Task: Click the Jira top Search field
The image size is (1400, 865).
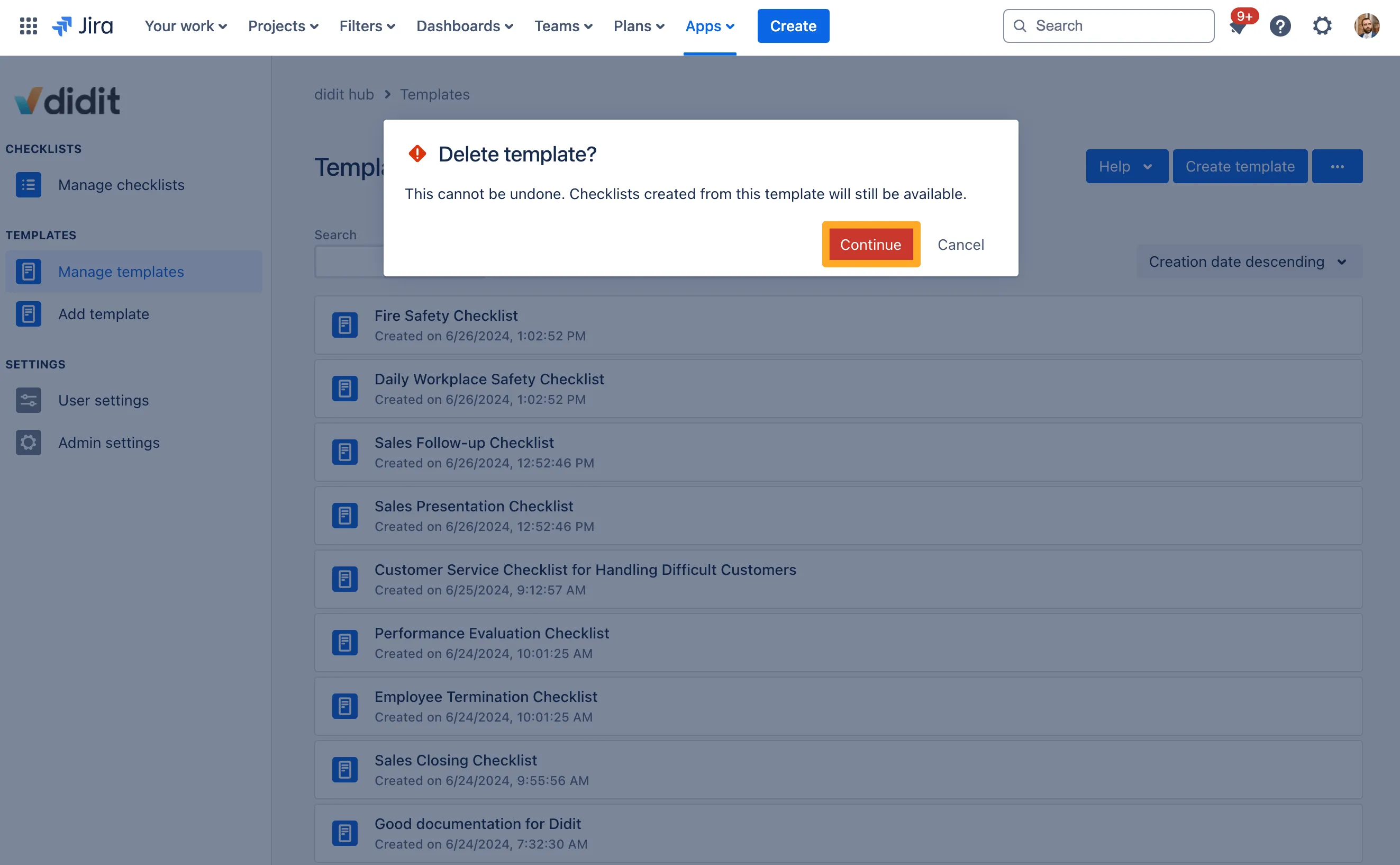Action: tap(1108, 26)
